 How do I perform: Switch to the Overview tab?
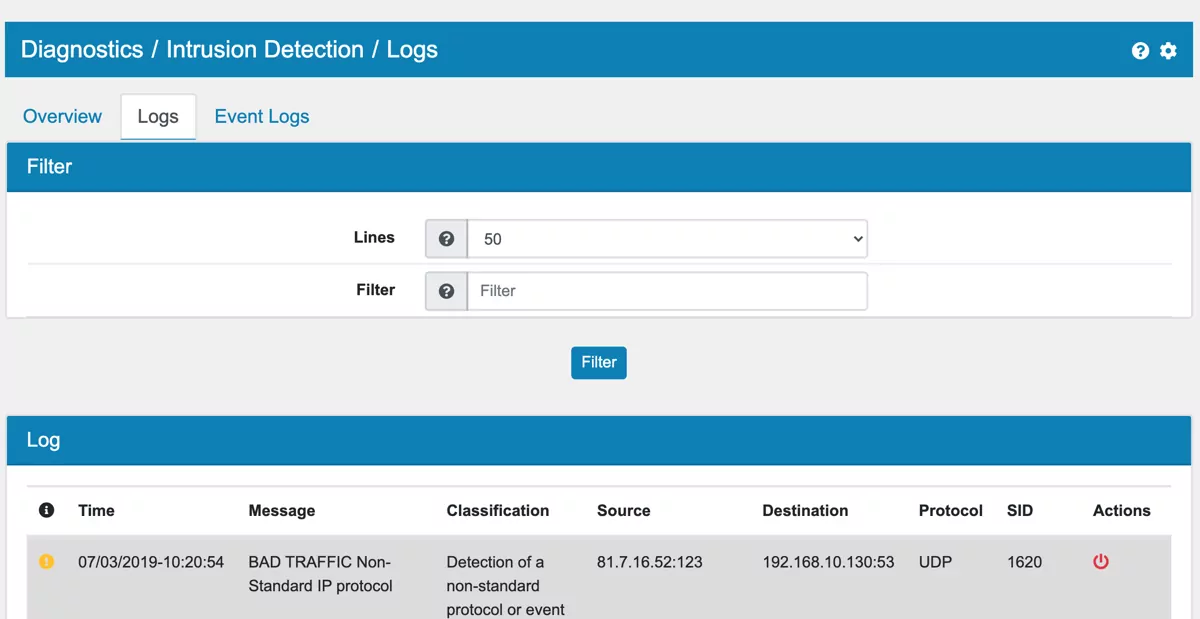(x=61, y=116)
